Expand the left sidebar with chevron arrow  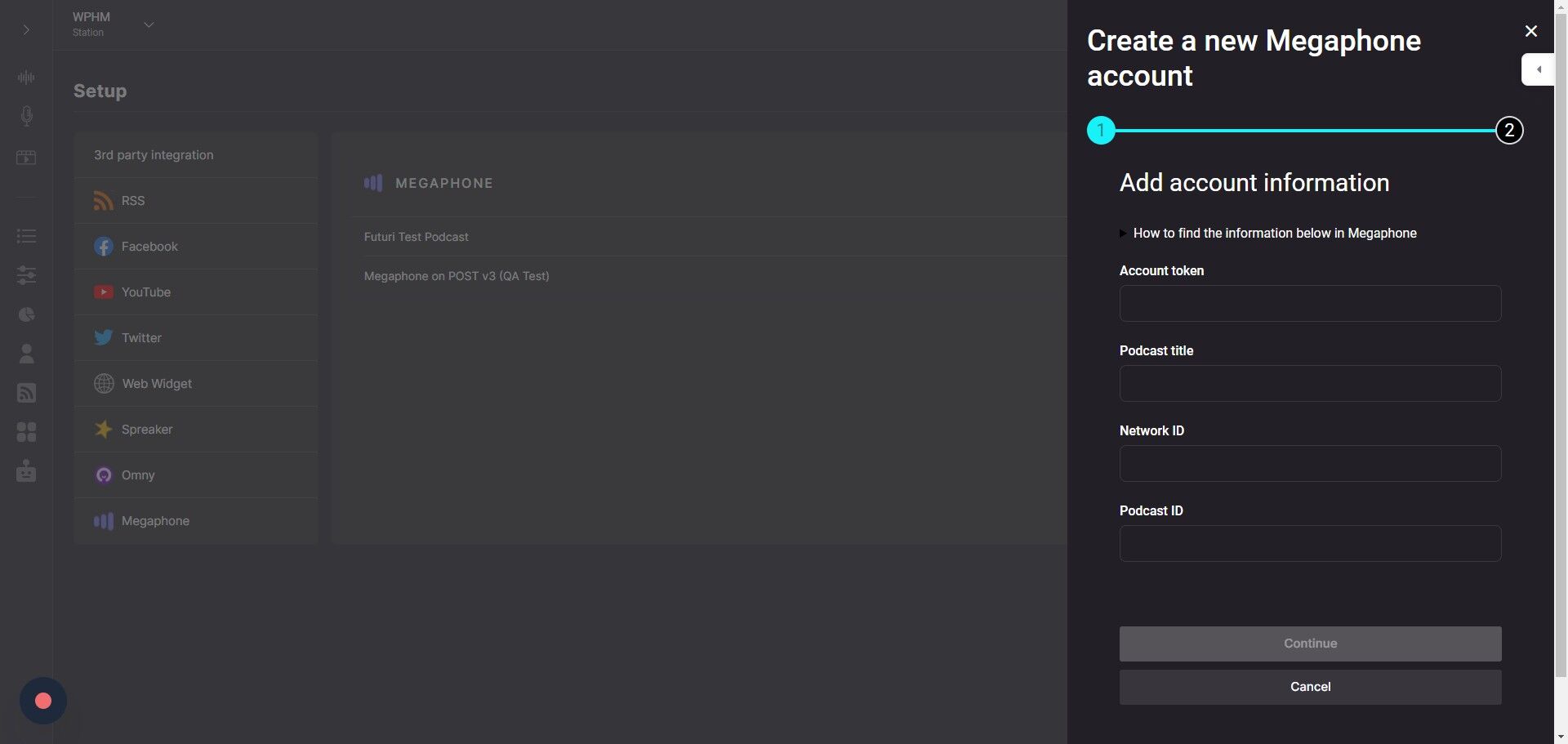(26, 30)
